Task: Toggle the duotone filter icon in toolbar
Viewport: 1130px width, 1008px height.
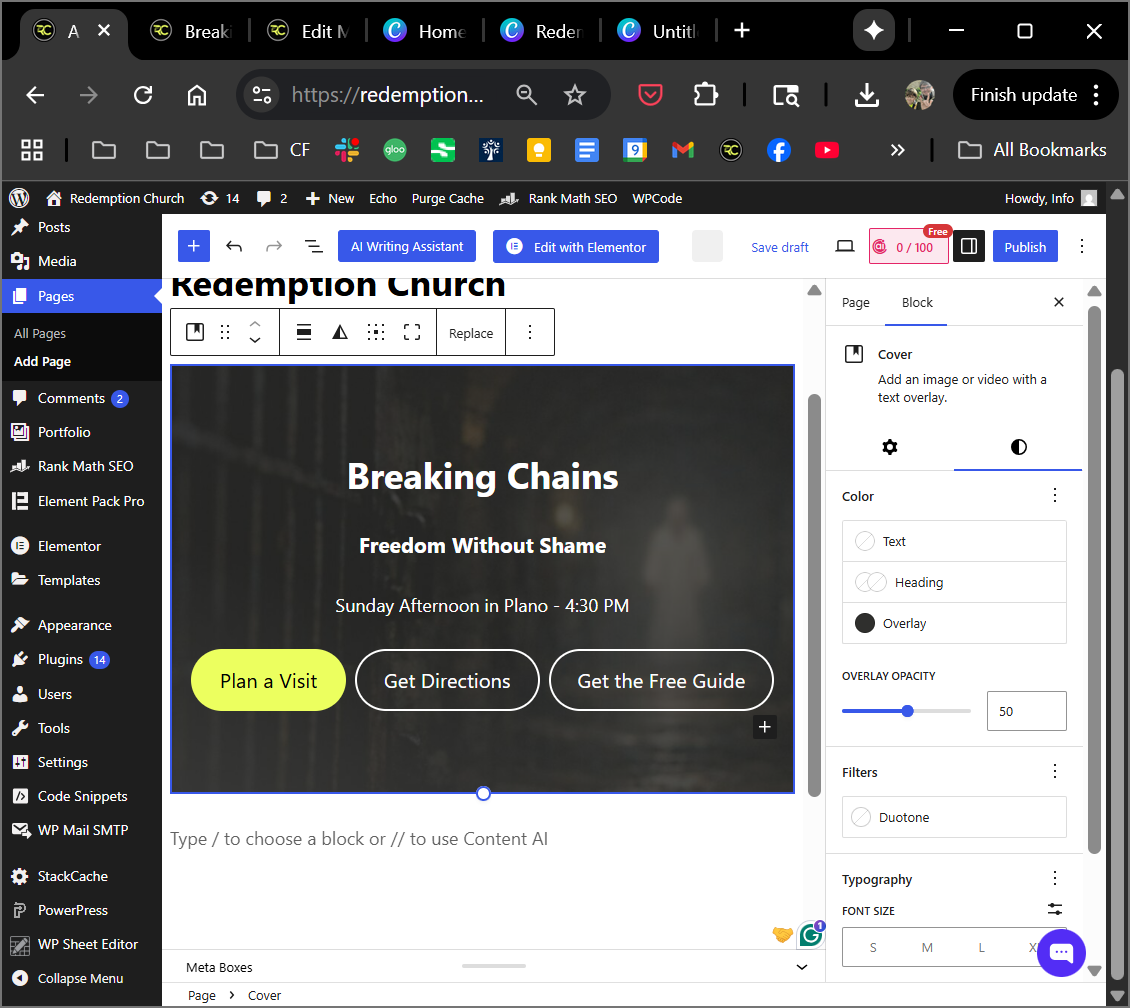Action: pos(340,333)
